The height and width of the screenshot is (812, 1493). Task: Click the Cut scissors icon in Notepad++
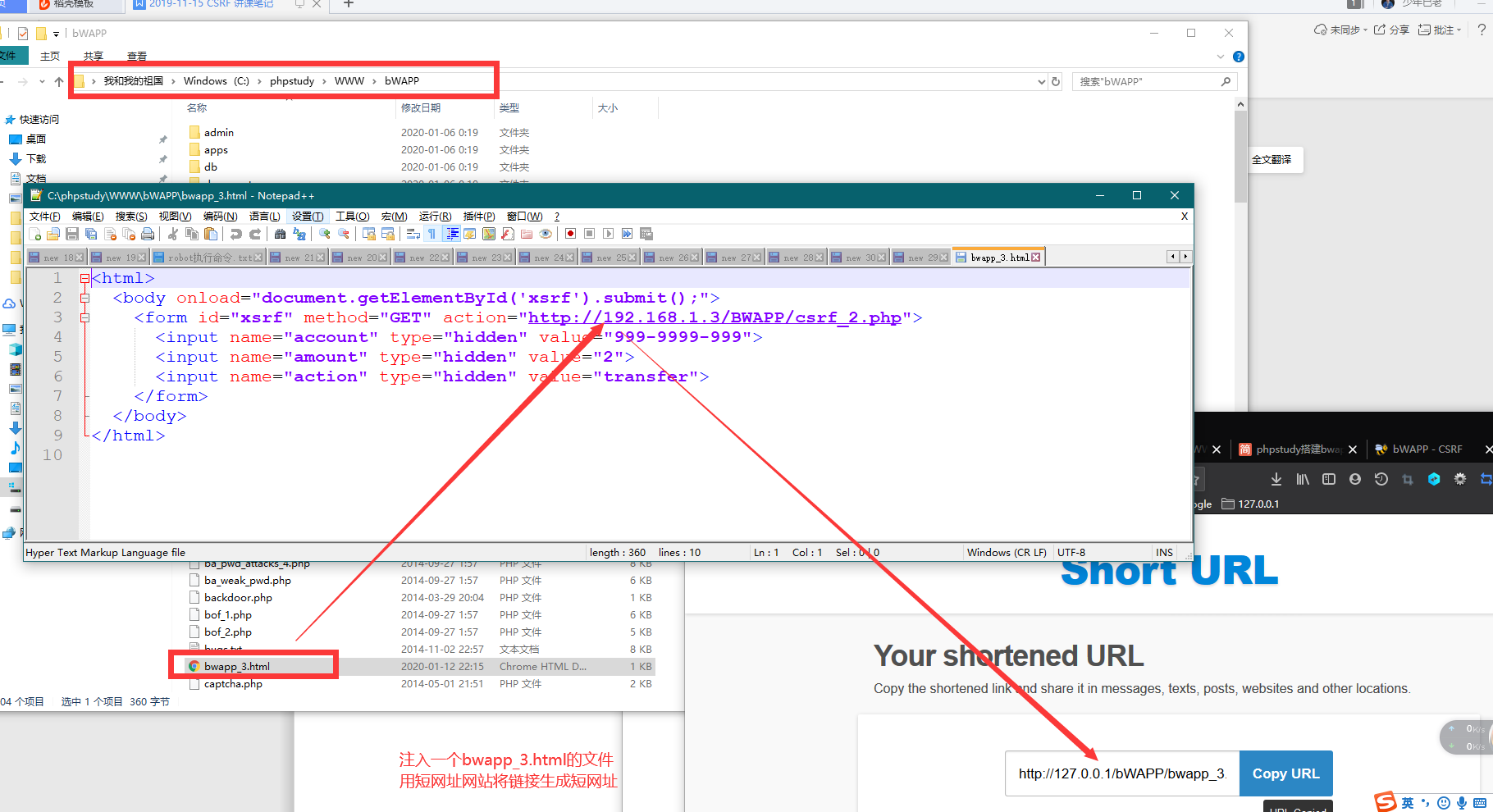(172, 234)
